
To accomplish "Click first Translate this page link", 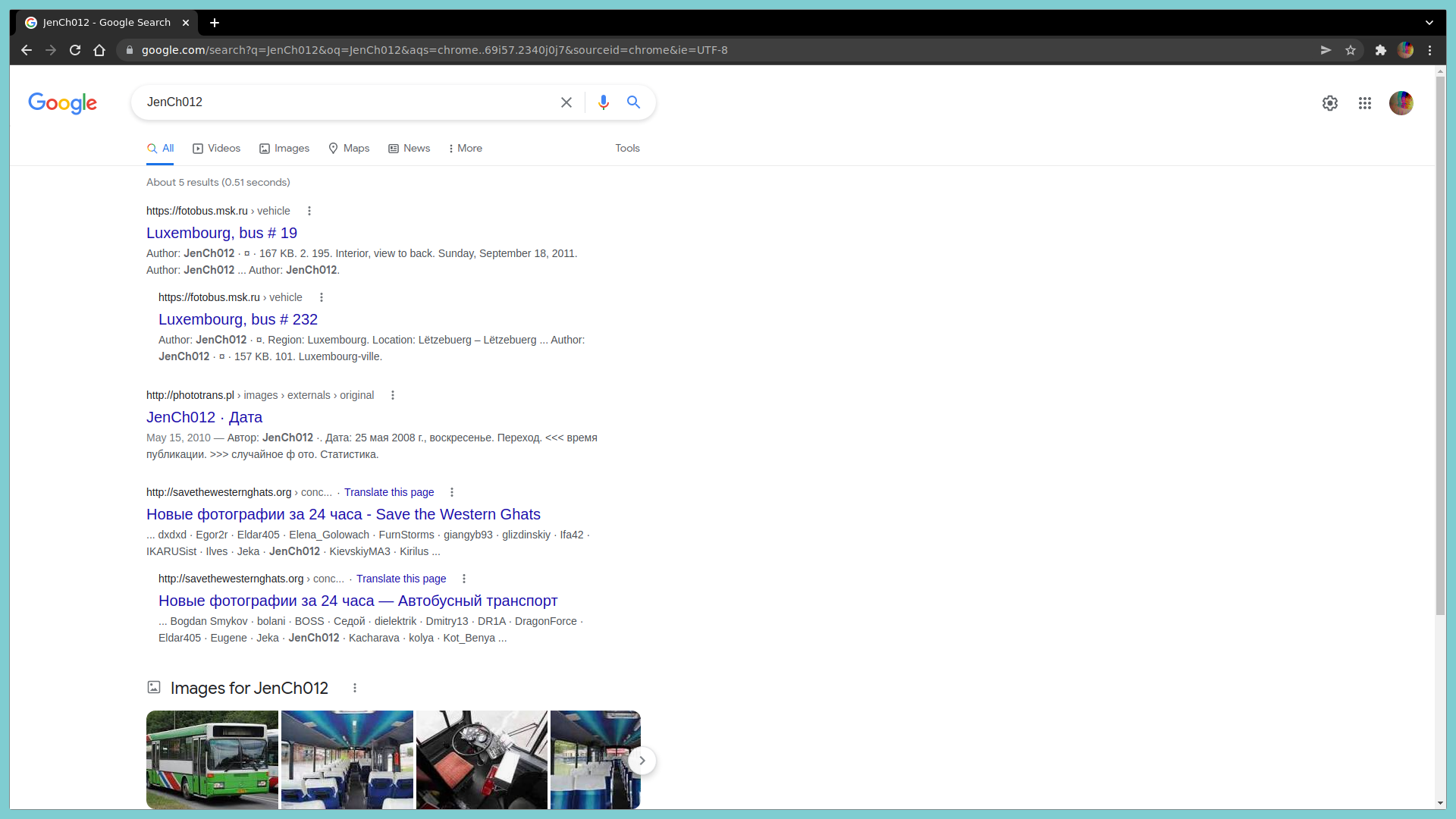I will [389, 492].
